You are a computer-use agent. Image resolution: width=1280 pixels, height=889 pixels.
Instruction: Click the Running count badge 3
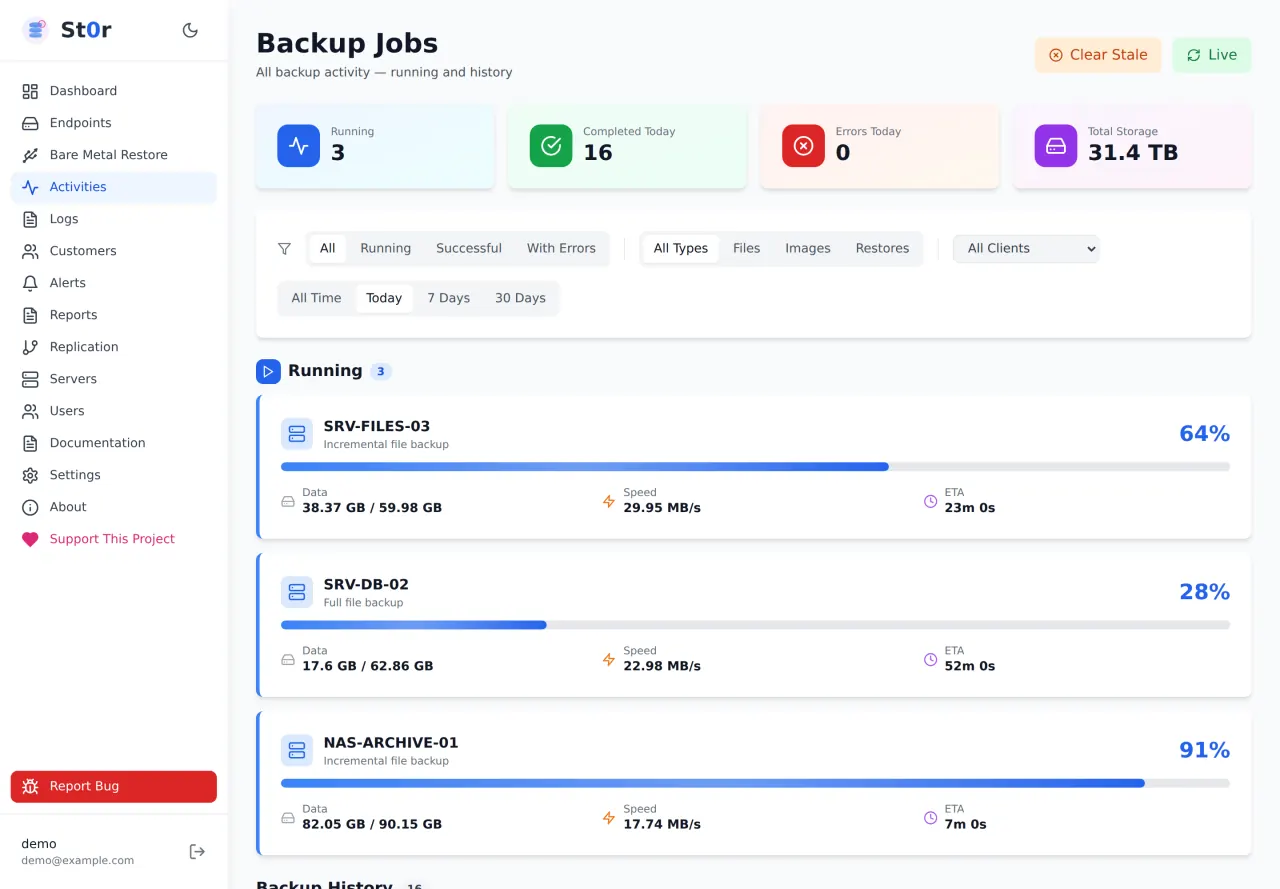click(381, 372)
